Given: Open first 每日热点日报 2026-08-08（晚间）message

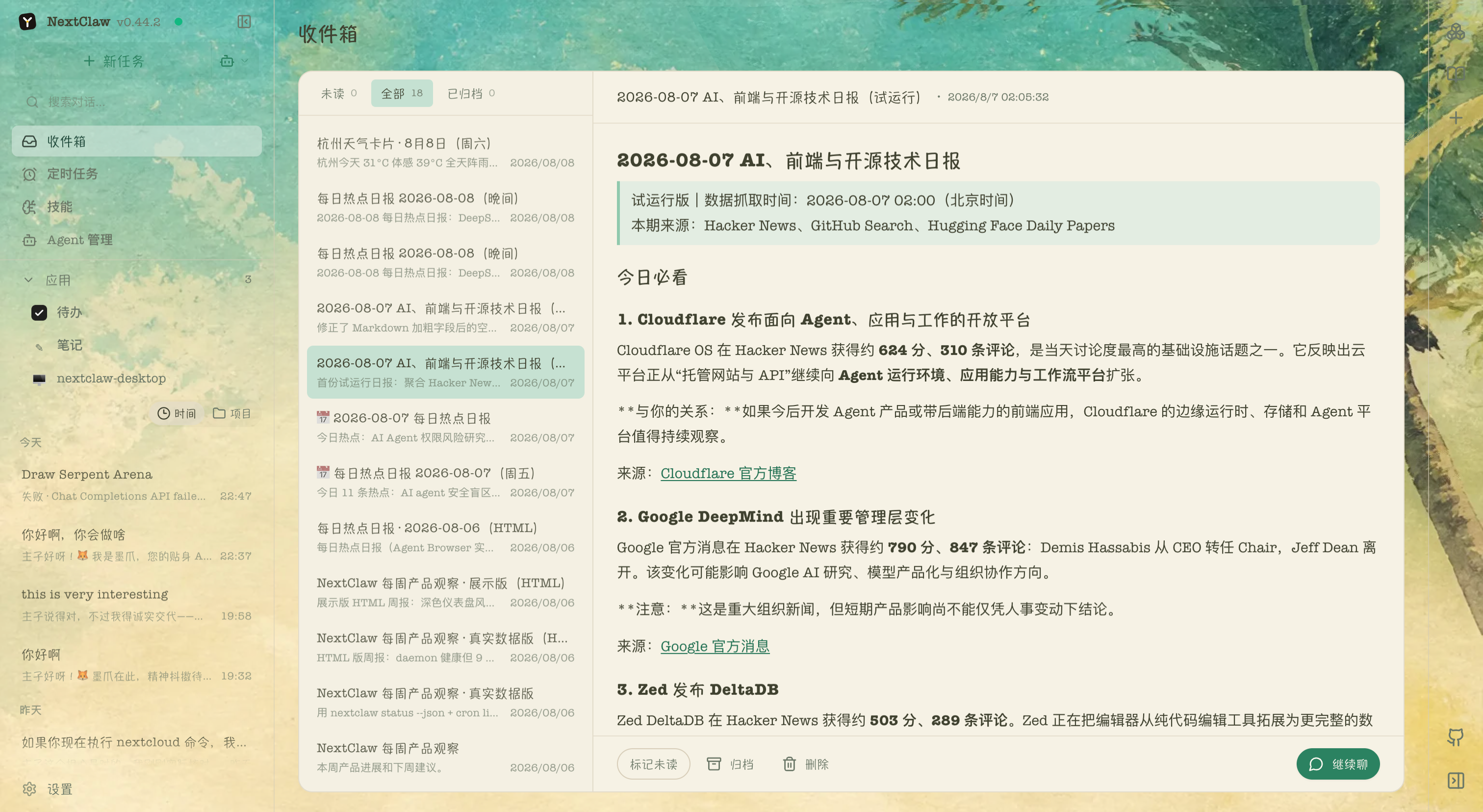Looking at the screenshot, I should coord(446,207).
